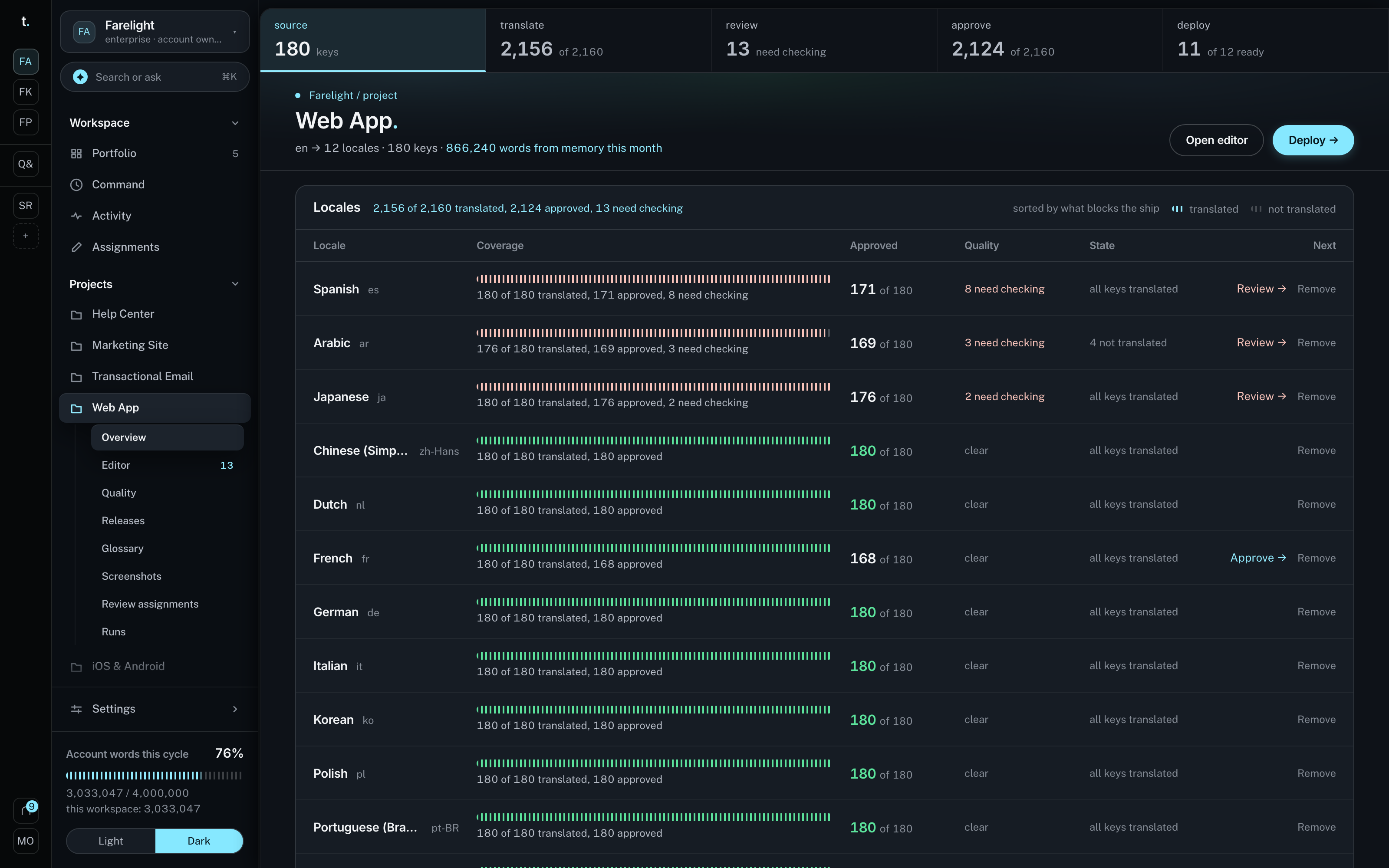Open the Glossary subitem
This screenshot has height=868, width=1389.
coord(167,548)
